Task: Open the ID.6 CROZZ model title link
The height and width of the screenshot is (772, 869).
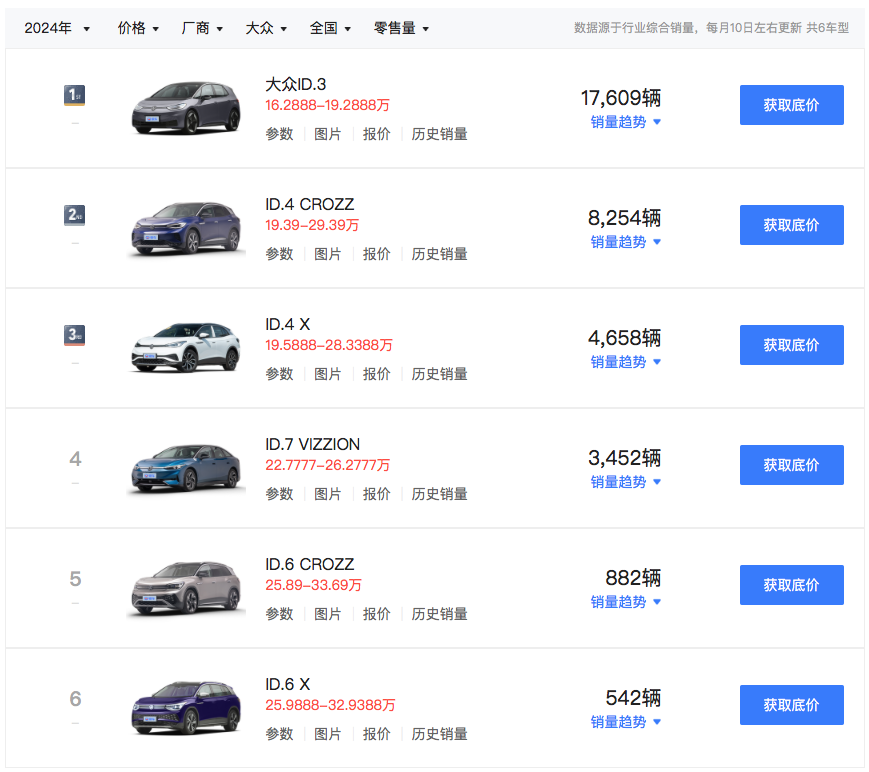Action: [309, 564]
